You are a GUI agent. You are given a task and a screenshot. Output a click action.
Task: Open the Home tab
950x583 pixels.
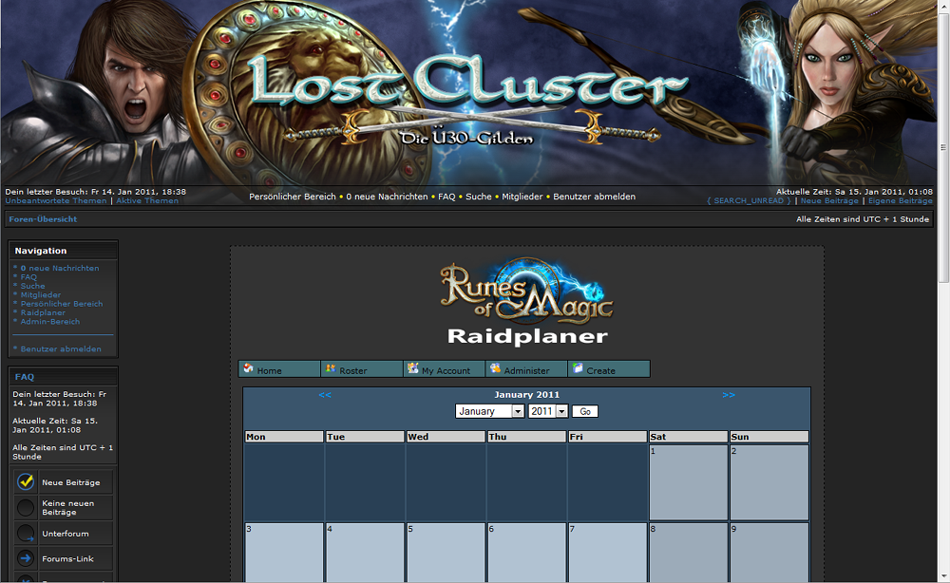tap(279, 369)
